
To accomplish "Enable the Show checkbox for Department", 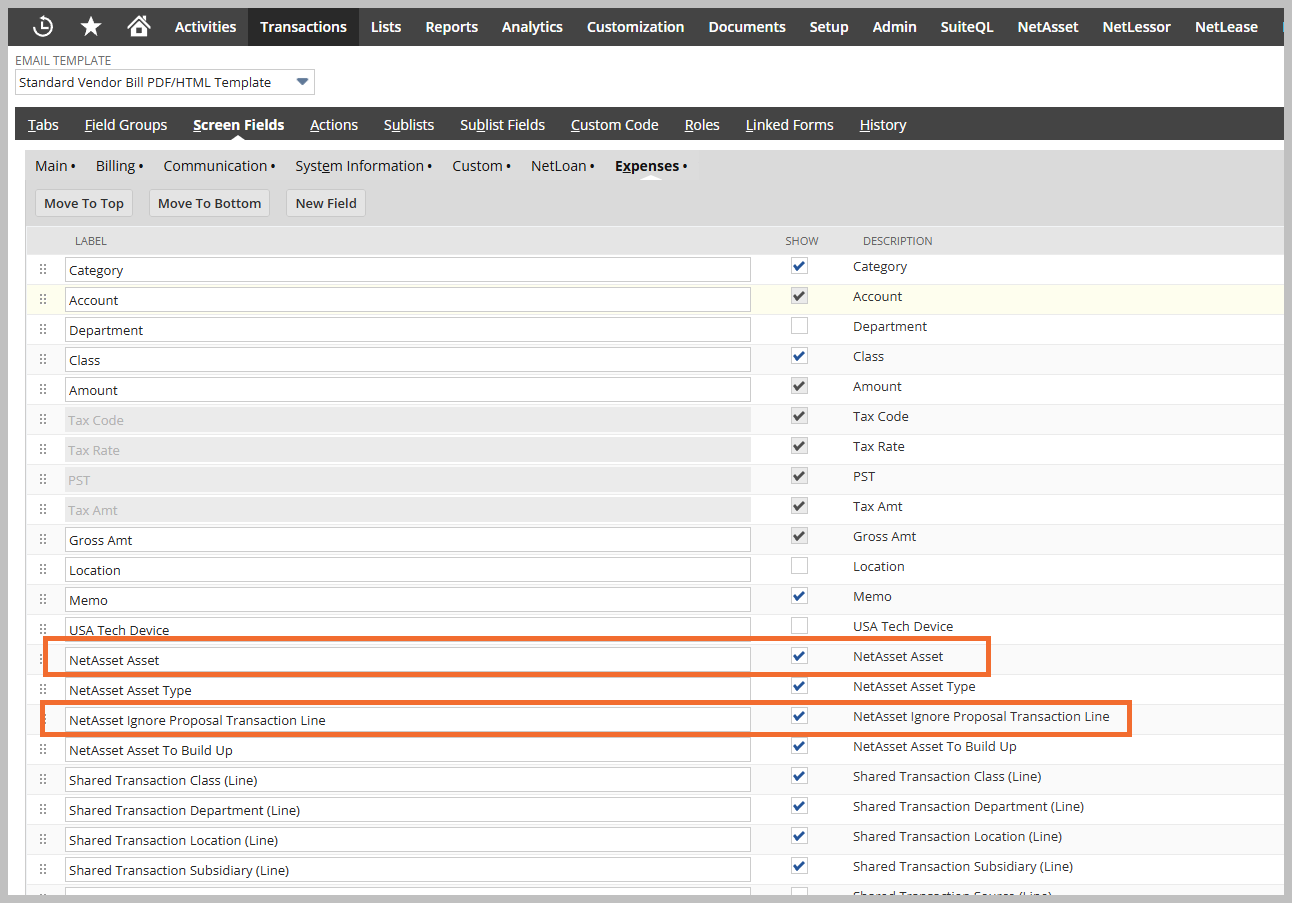I will 799,326.
